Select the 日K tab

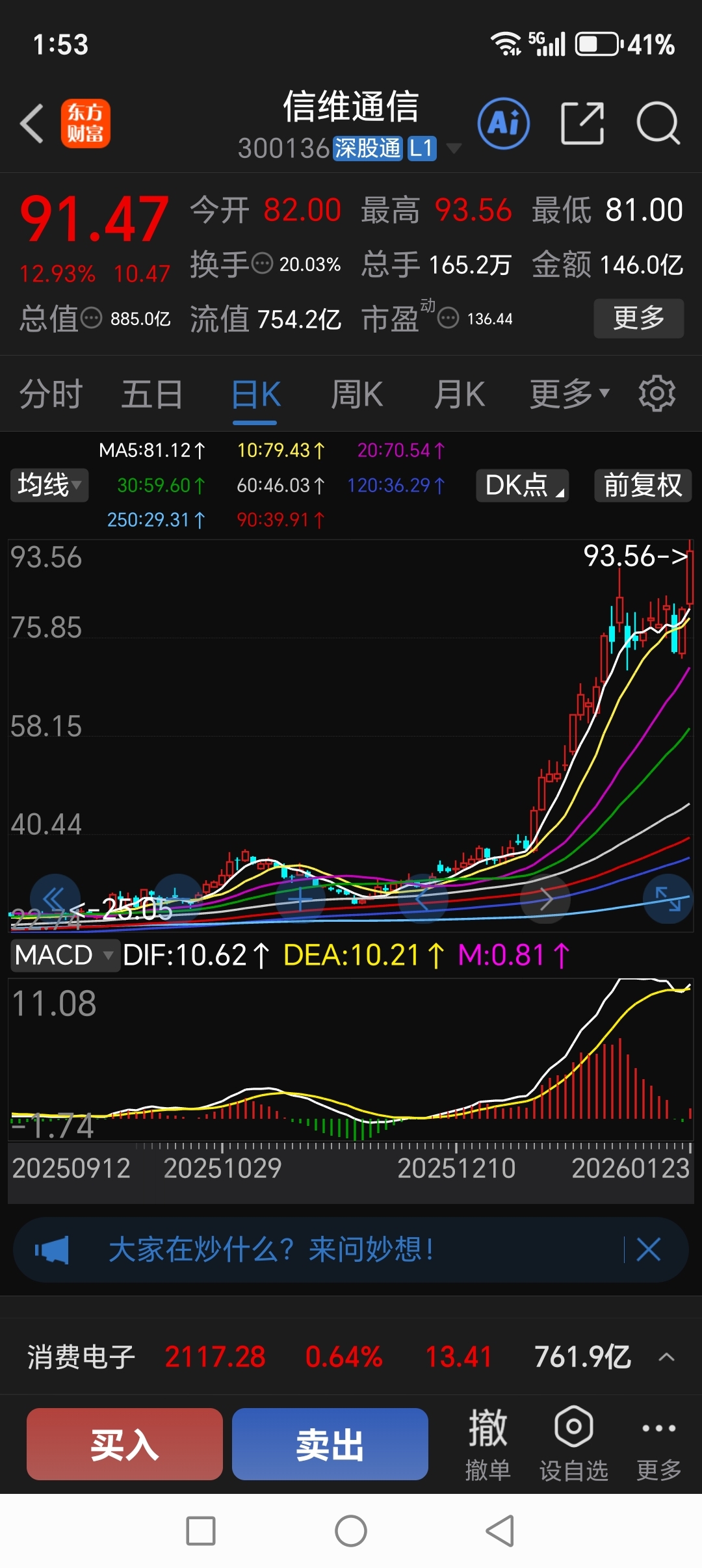(x=255, y=394)
